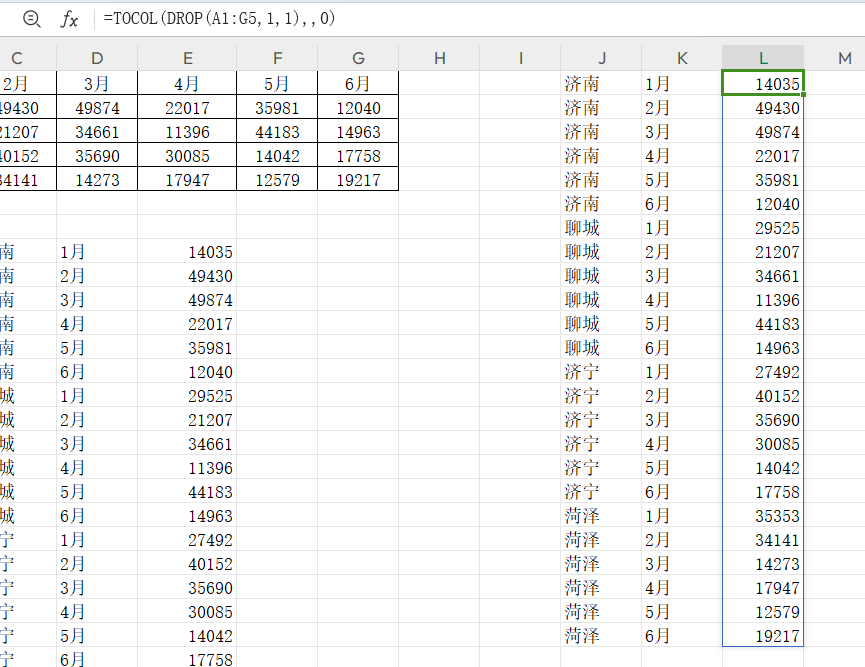
Task: Select cell with 35981 in column F
Action: (x=277, y=108)
